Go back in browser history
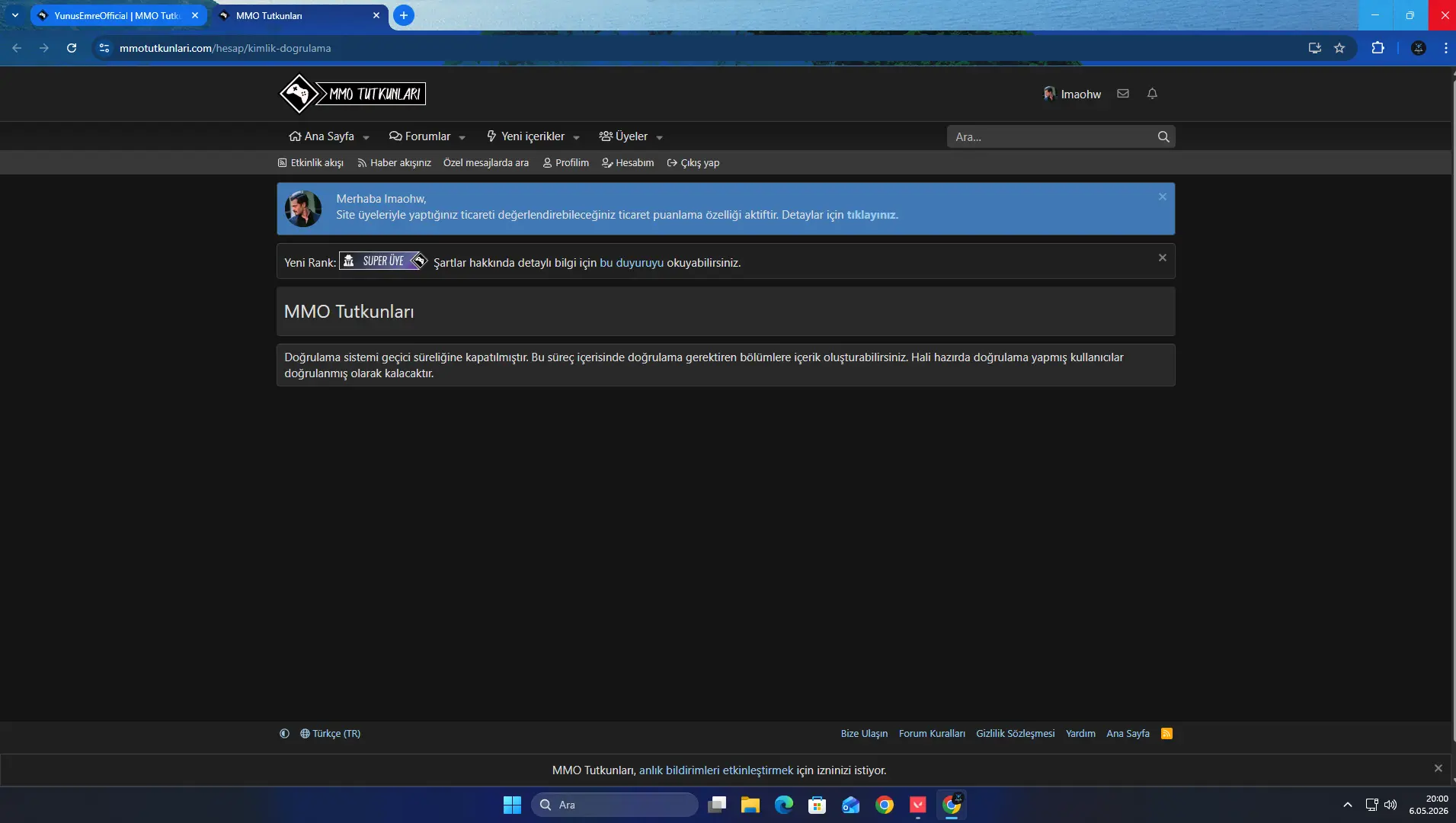 17,48
